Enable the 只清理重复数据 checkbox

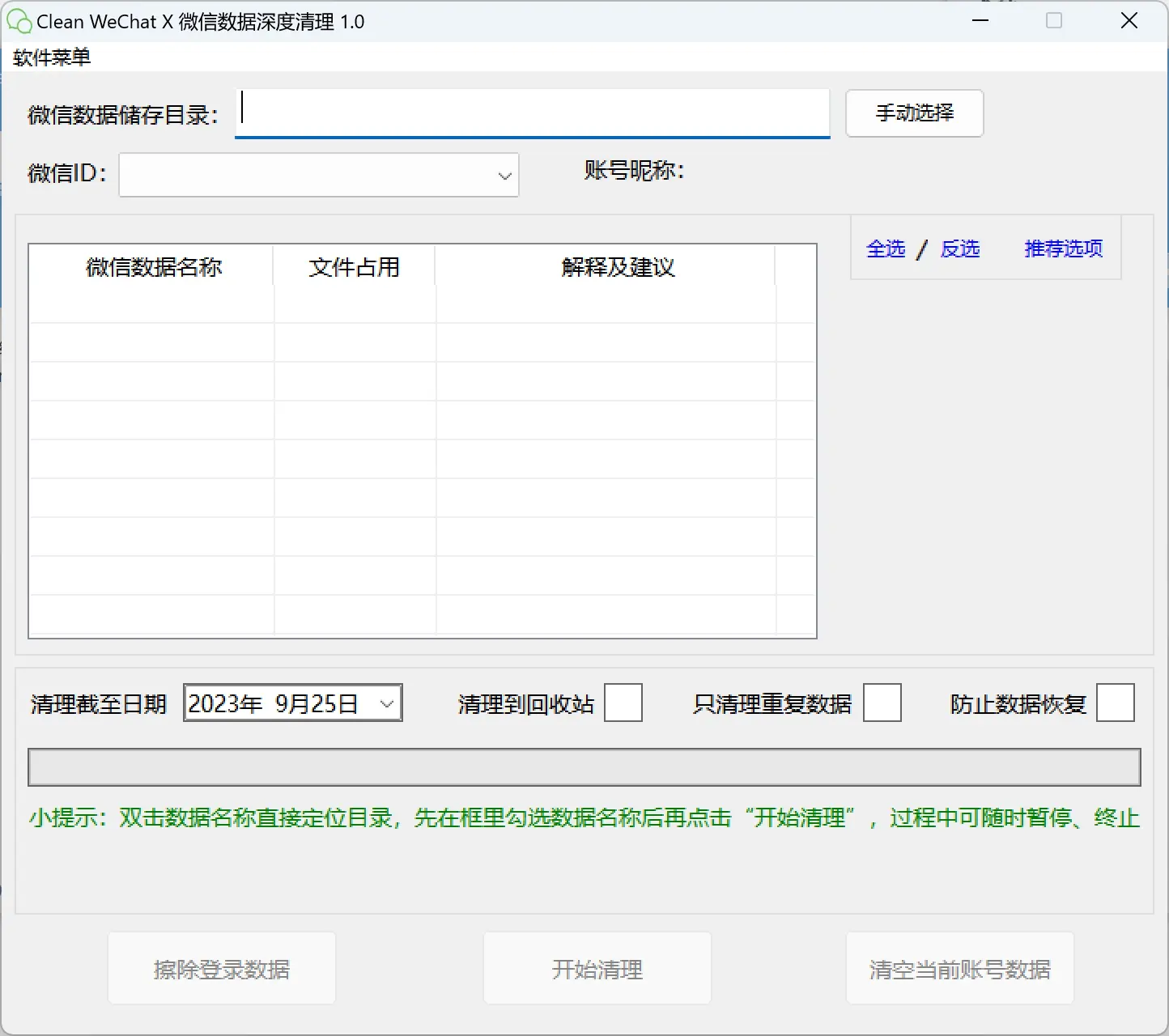click(x=882, y=703)
